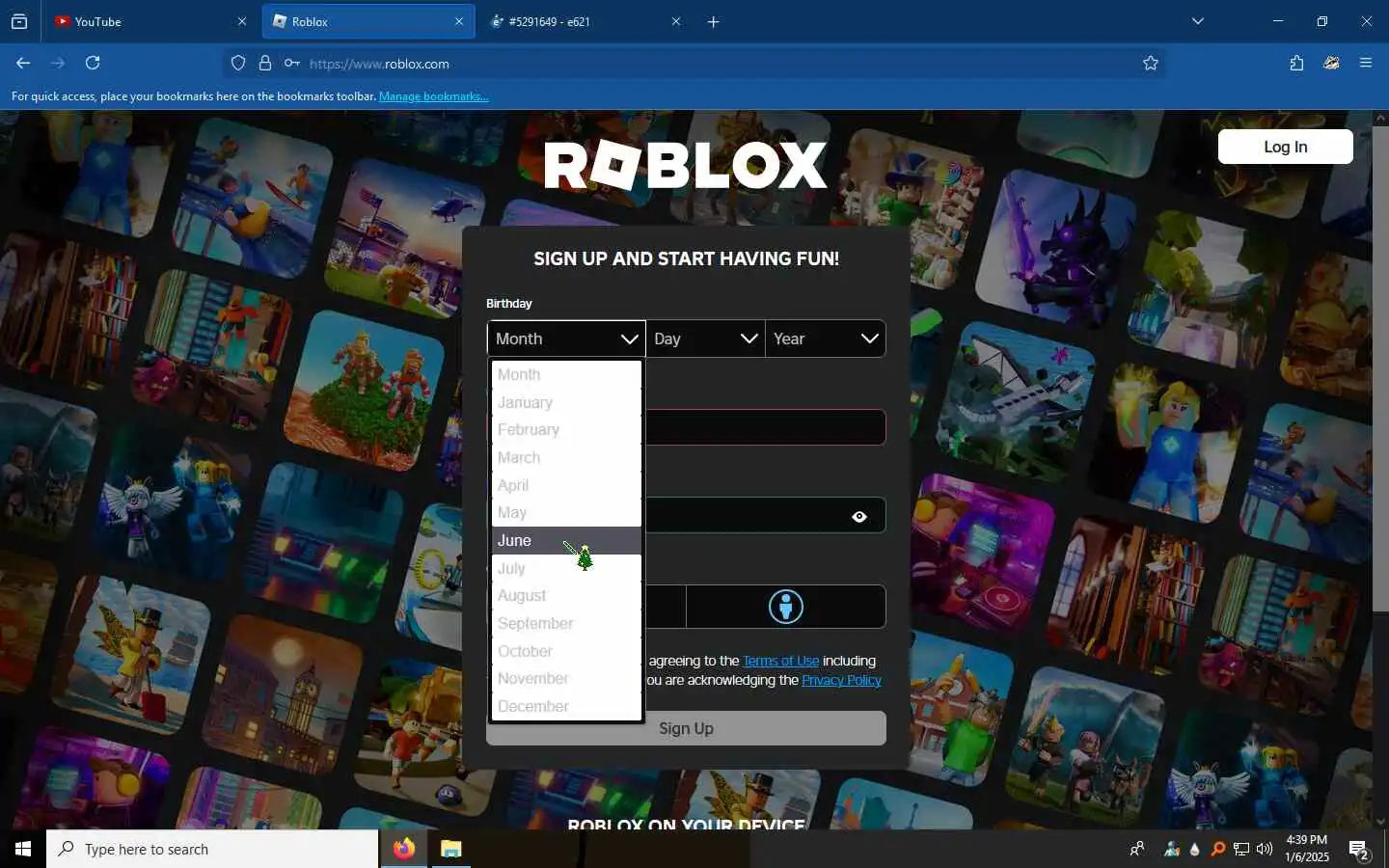Open the Terms of Use link
1389x868 pixels.
click(780, 661)
